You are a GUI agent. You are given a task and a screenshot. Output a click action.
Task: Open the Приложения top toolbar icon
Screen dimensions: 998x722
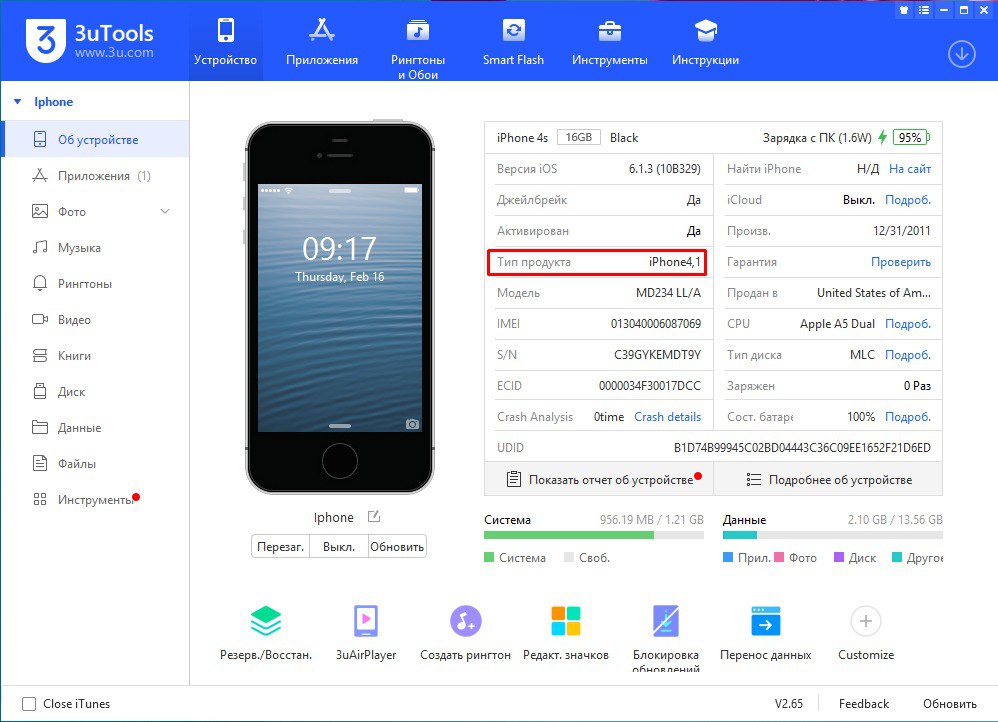(321, 30)
